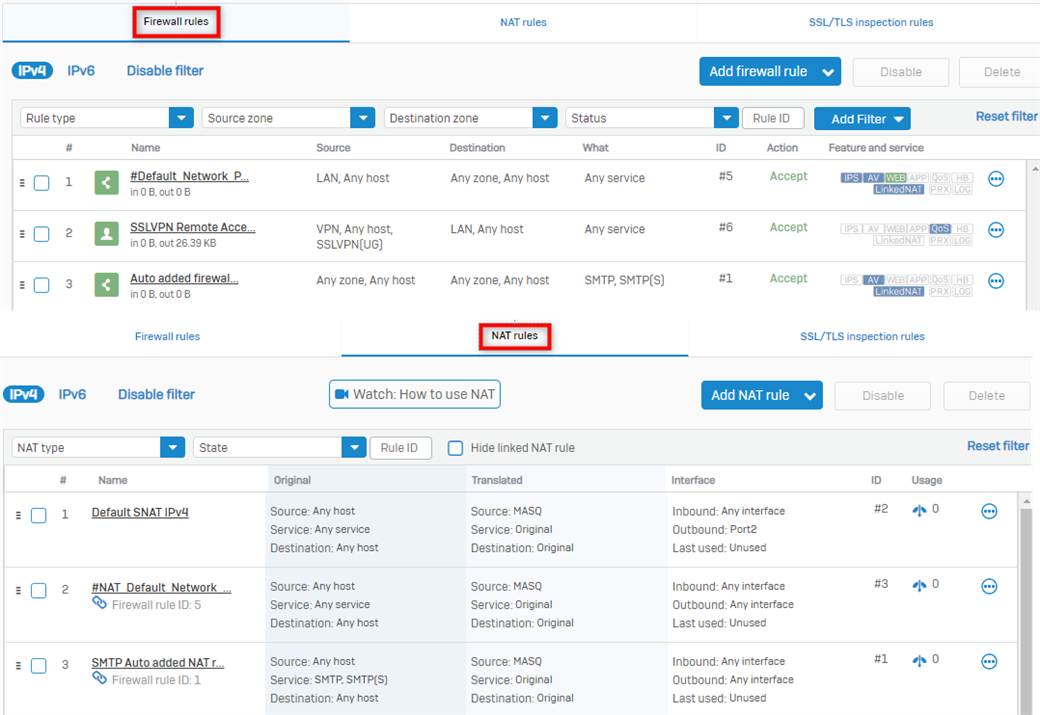Click Disable filter link in firewall section
1040x715 pixels.
pos(165,70)
